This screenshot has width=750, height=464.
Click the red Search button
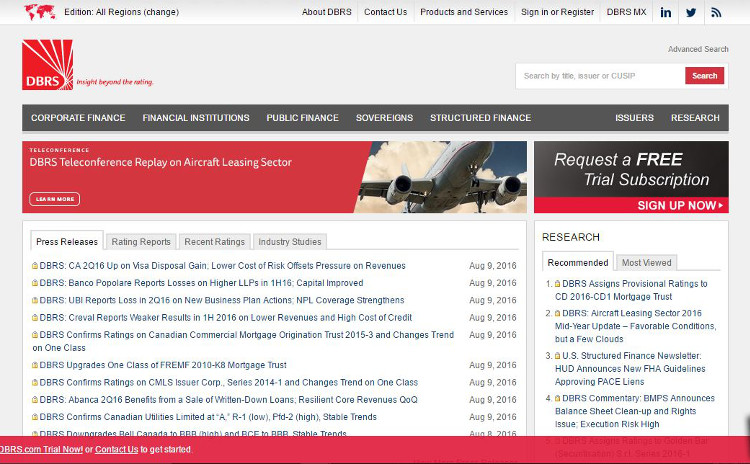click(x=705, y=76)
